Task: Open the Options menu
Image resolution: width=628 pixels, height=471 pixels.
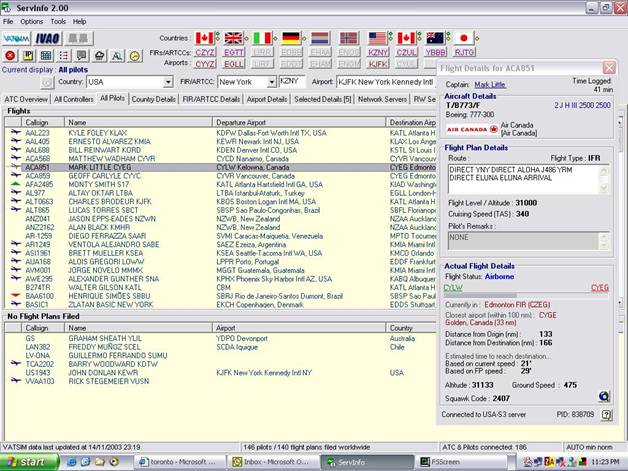Action: (x=32, y=21)
